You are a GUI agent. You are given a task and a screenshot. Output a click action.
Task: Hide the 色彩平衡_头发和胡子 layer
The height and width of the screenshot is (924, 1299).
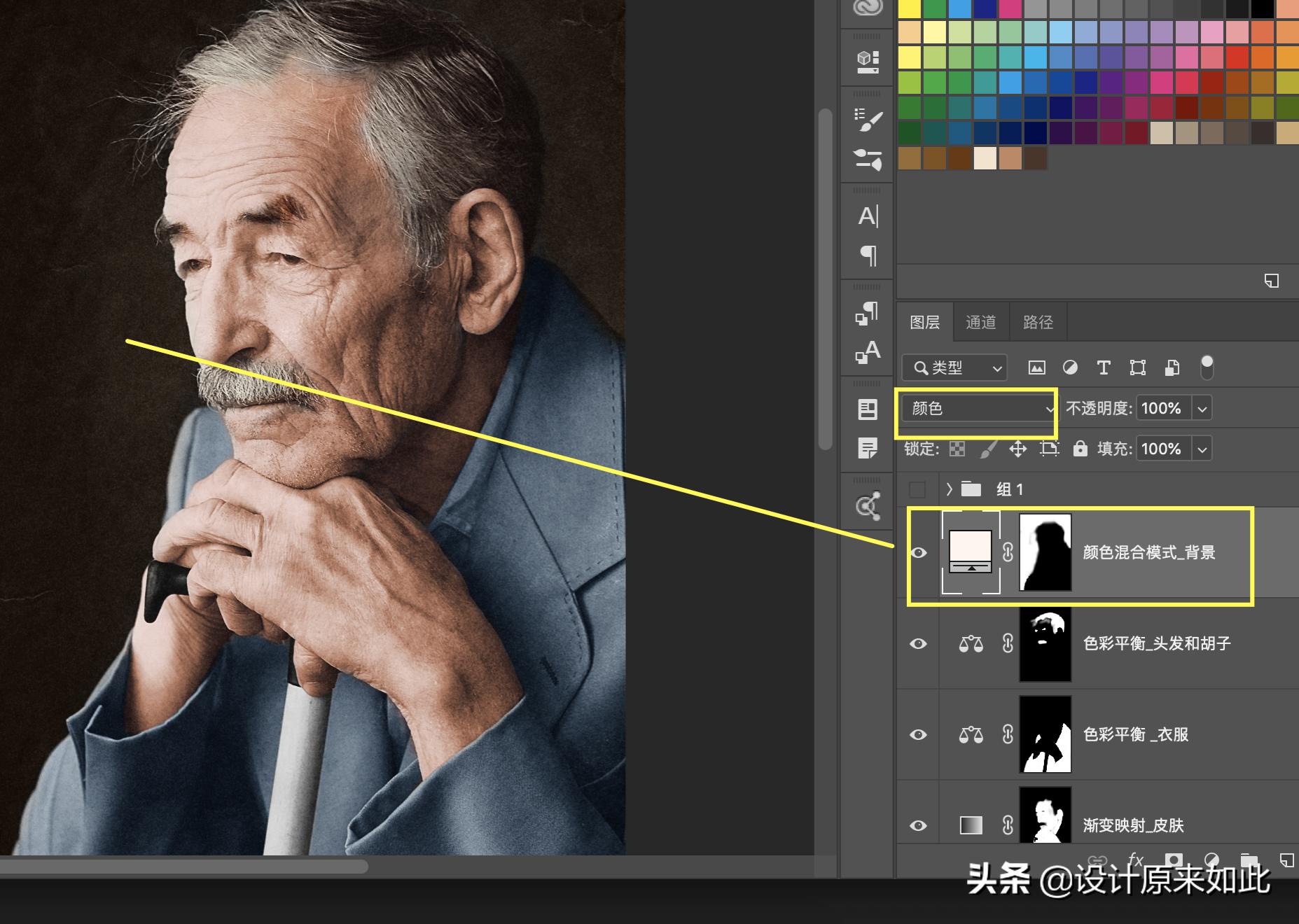pos(918,643)
